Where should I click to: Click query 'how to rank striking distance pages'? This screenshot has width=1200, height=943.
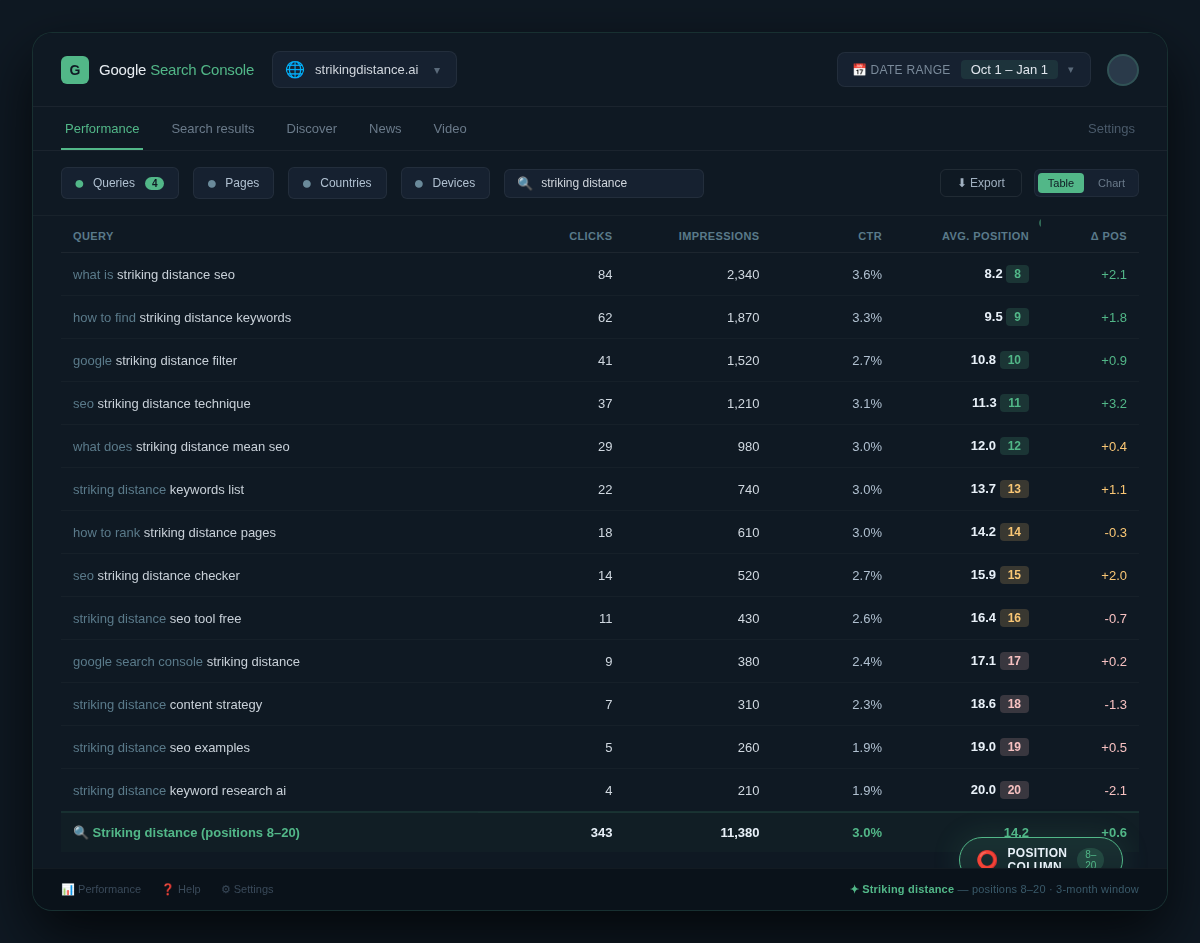[x=174, y=532]
